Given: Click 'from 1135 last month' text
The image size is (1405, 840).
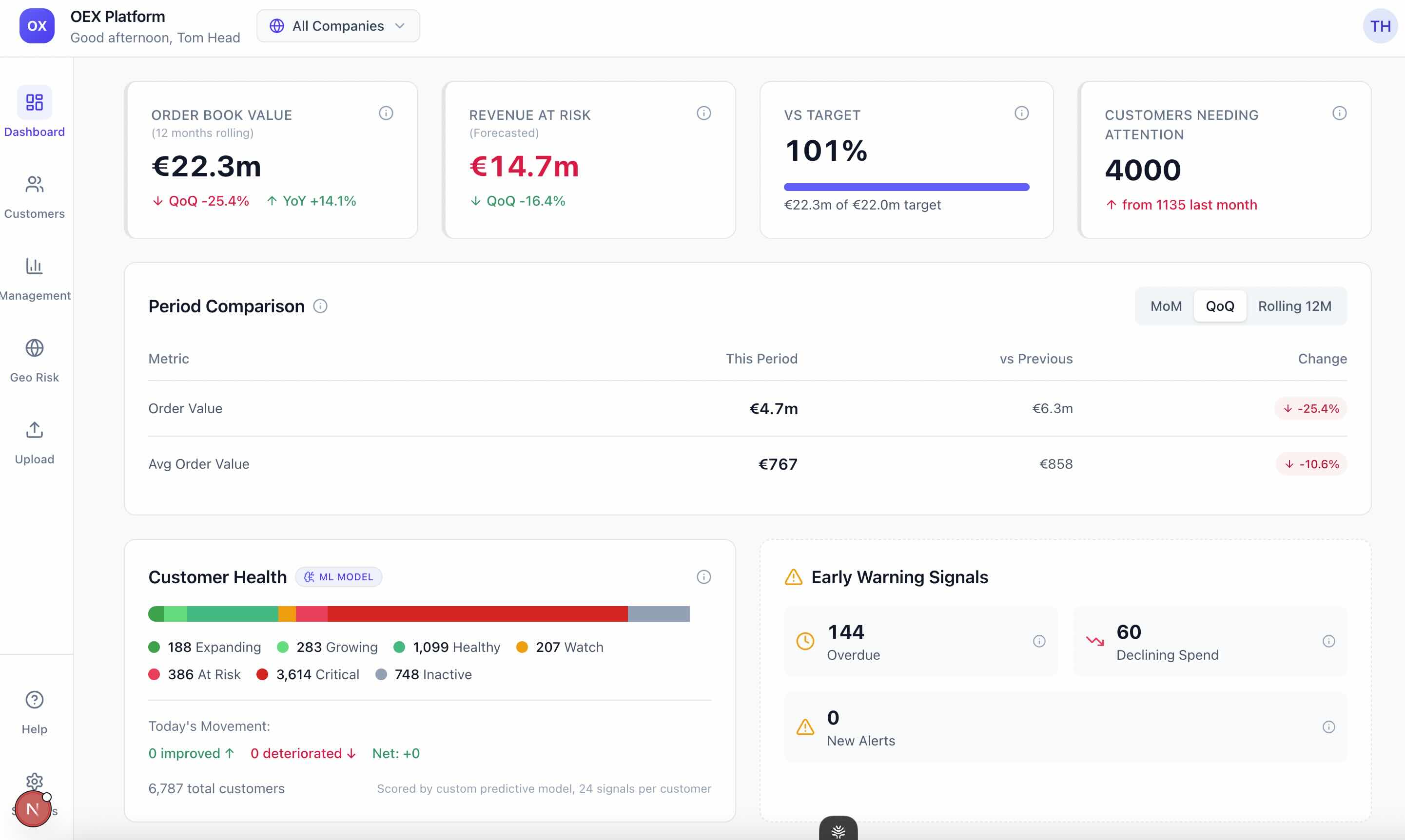Looking at the screenshot, I should (1189, 205).
